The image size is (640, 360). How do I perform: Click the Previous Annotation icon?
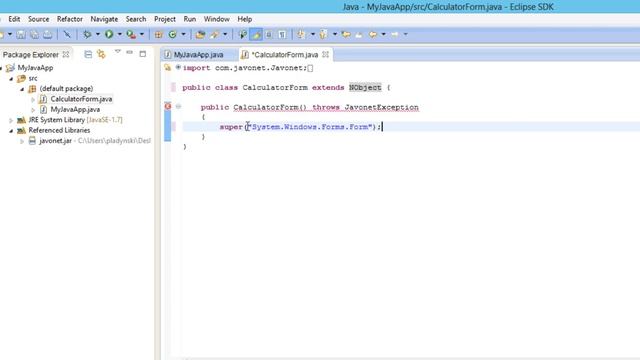point(323,35)
